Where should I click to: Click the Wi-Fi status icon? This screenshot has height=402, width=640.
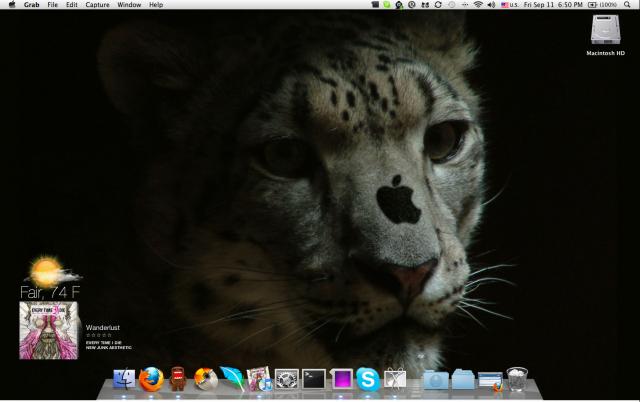pos(478,5)
